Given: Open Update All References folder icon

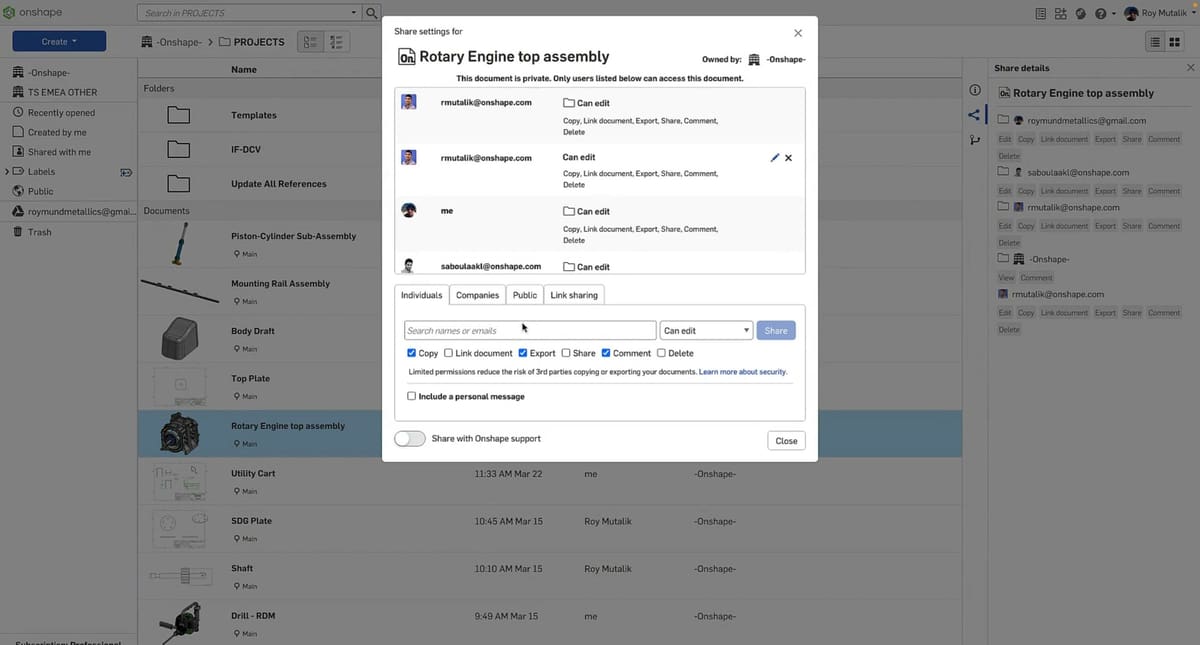Looking at the screenshot, I should coord(179,183).
